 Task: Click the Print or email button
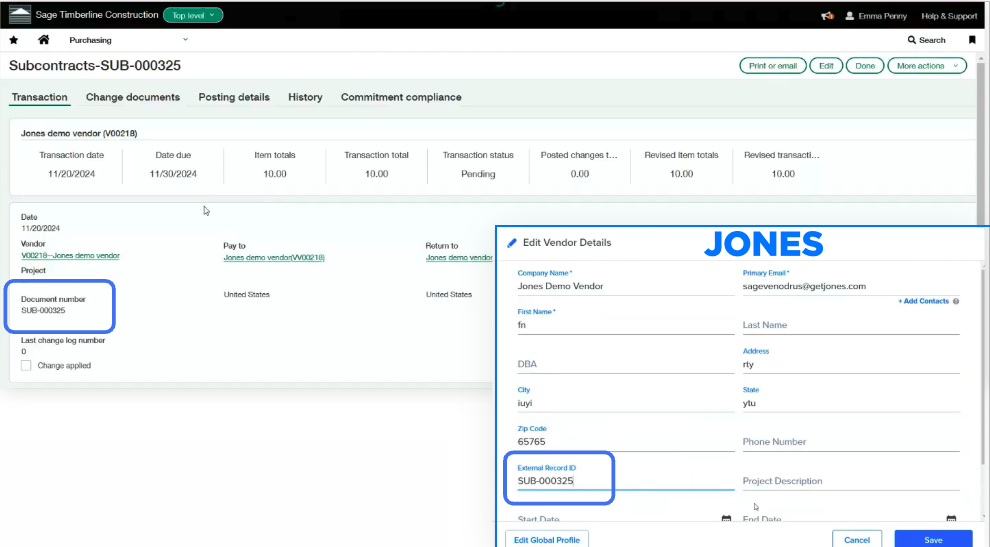773,66
